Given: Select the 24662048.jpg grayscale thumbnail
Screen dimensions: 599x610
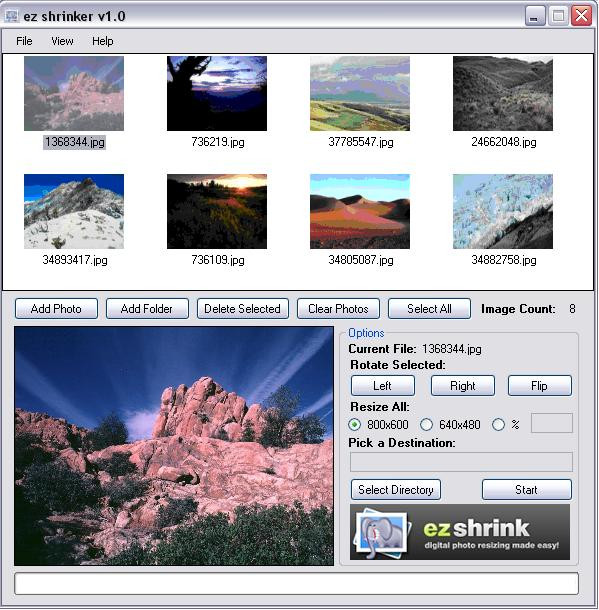Looking at the screenshot, I should [x=503, y=93].
